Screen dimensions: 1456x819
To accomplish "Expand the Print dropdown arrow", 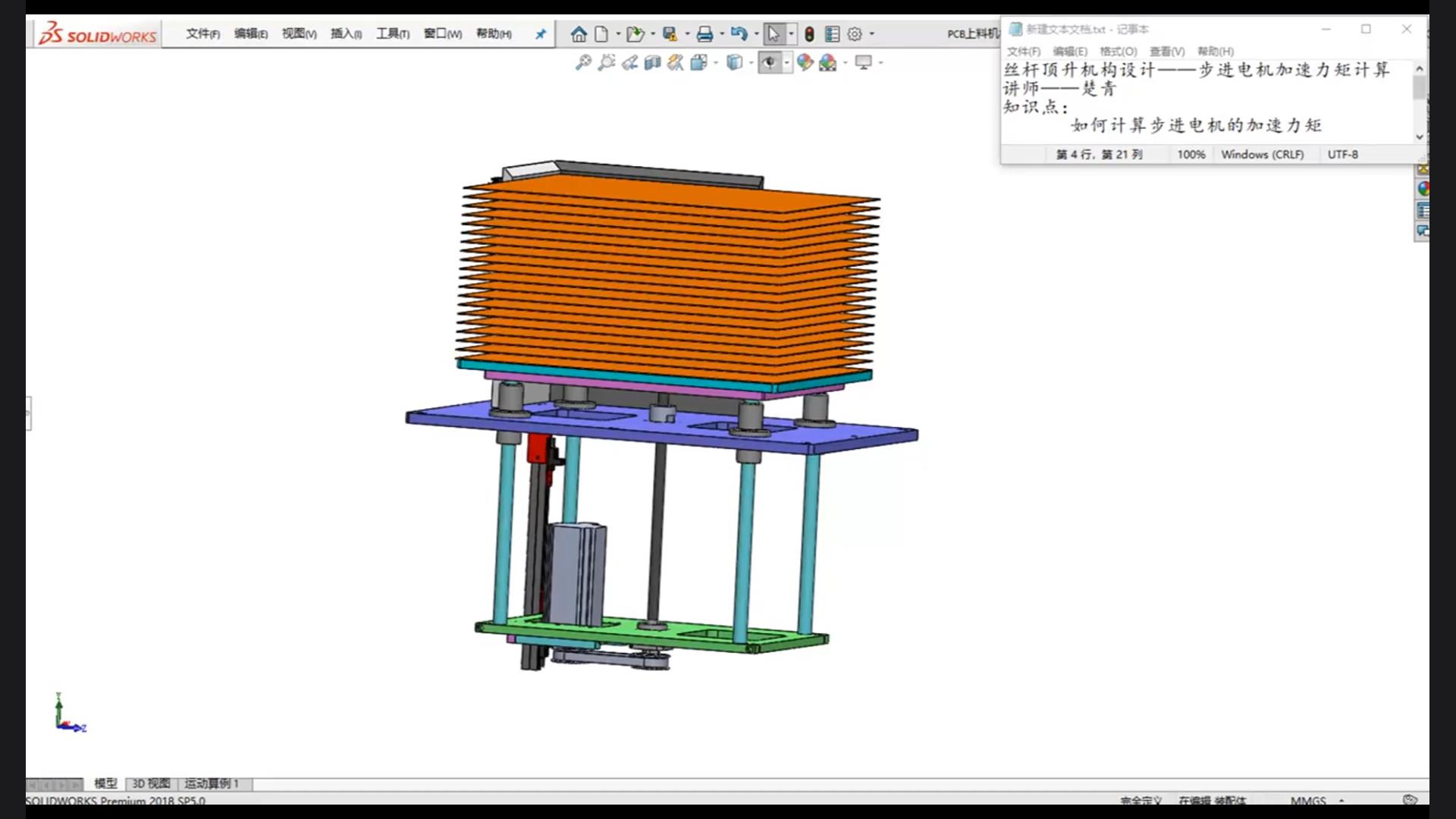I will pyautogui.click(x=722, y=34).
